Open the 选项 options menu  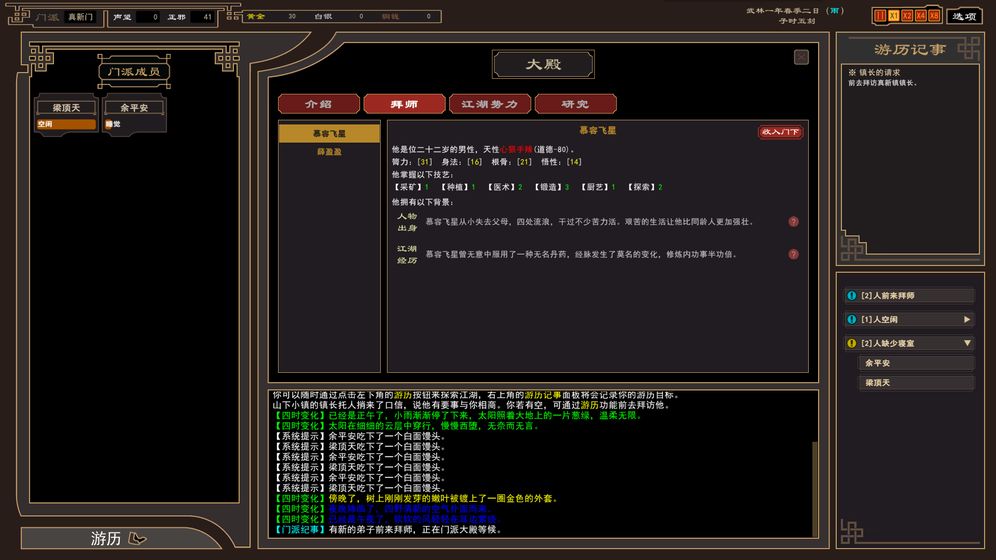click(x=964, y=16)
